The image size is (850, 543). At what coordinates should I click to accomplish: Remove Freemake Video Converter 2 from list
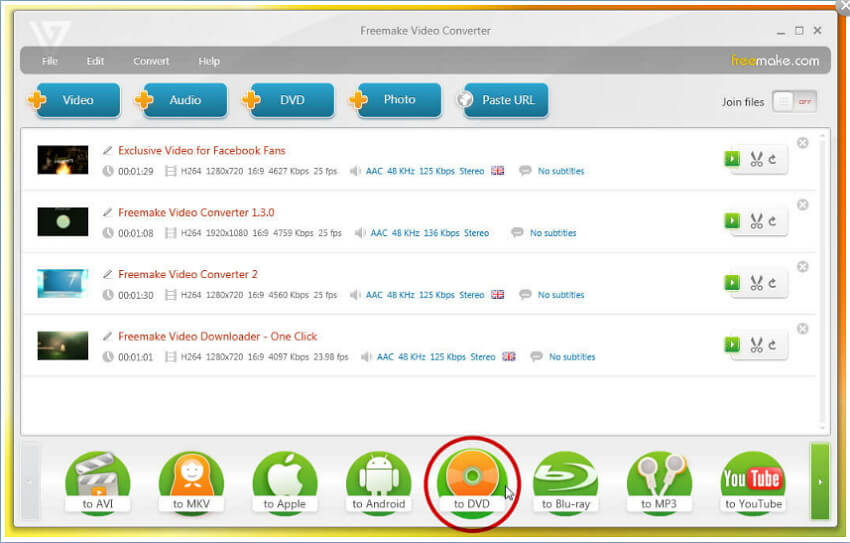803,267
